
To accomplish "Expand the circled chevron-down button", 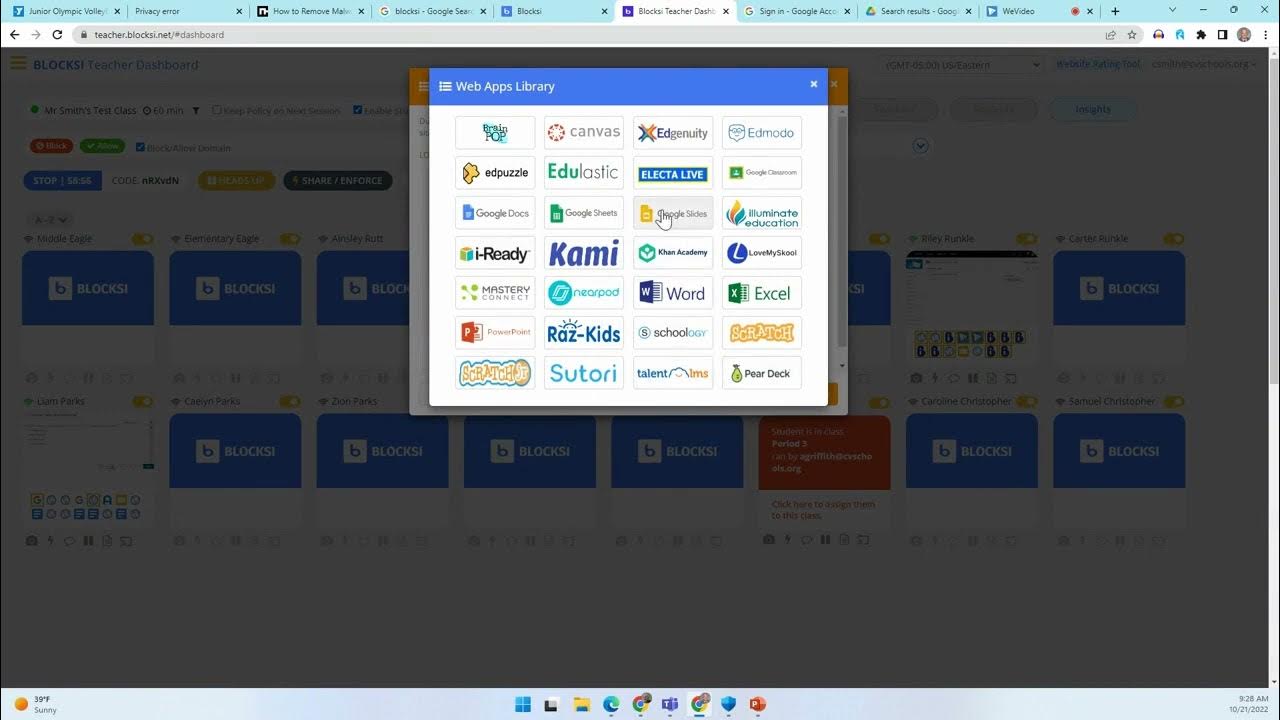I will pyautogui.click(x=921, y=146).
